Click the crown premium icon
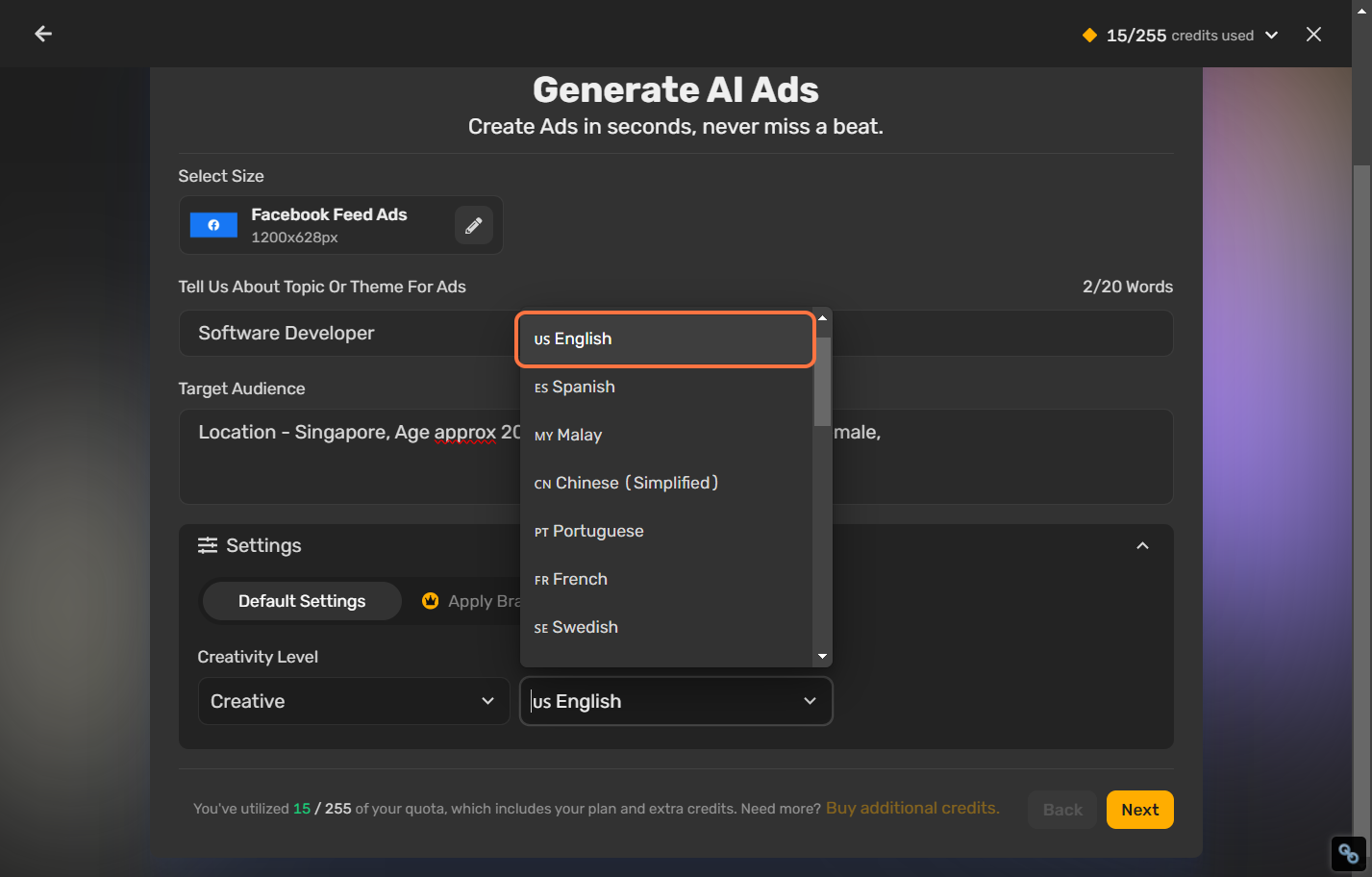Viewport: 1372px width, 877px height. click(431, 601)
